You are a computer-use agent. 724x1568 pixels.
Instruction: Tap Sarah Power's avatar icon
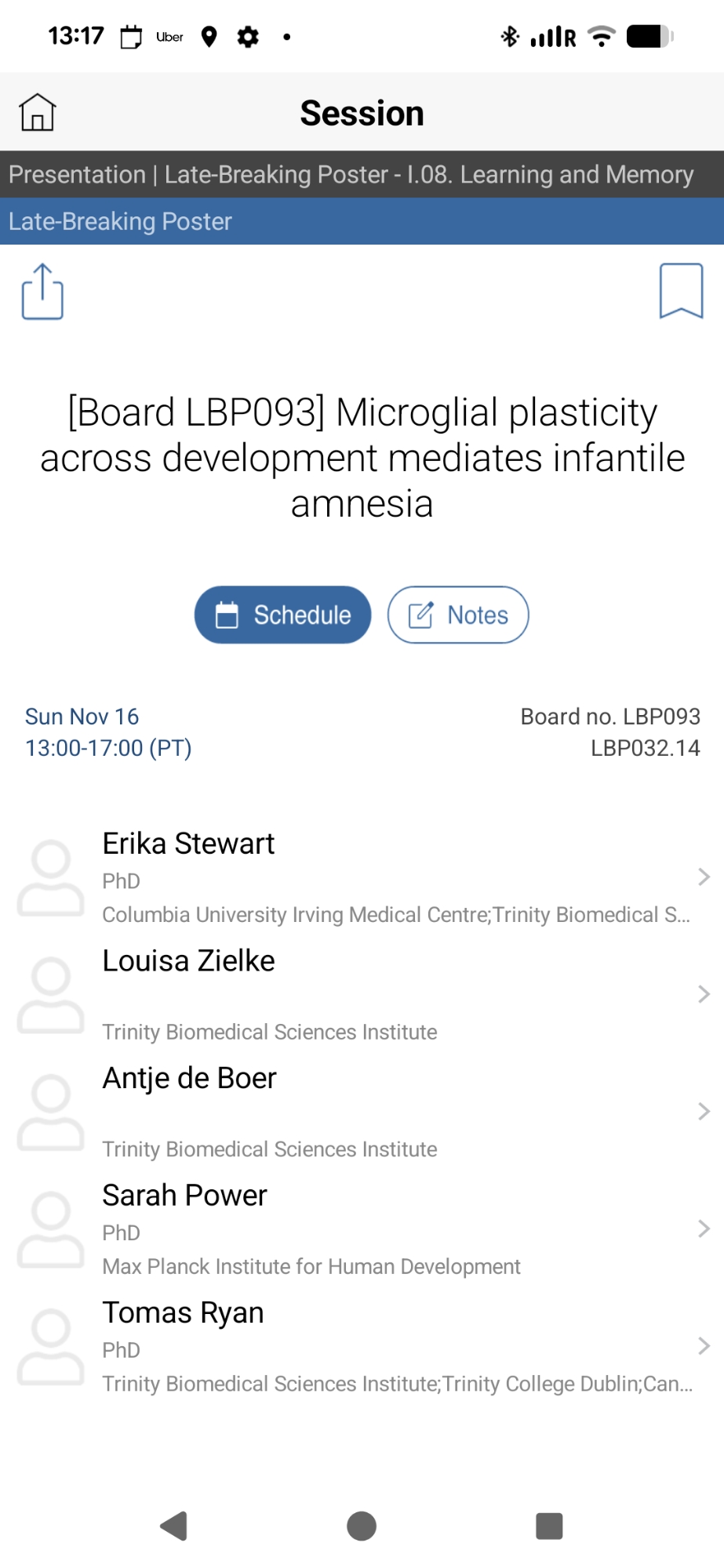coord(51,1229)
